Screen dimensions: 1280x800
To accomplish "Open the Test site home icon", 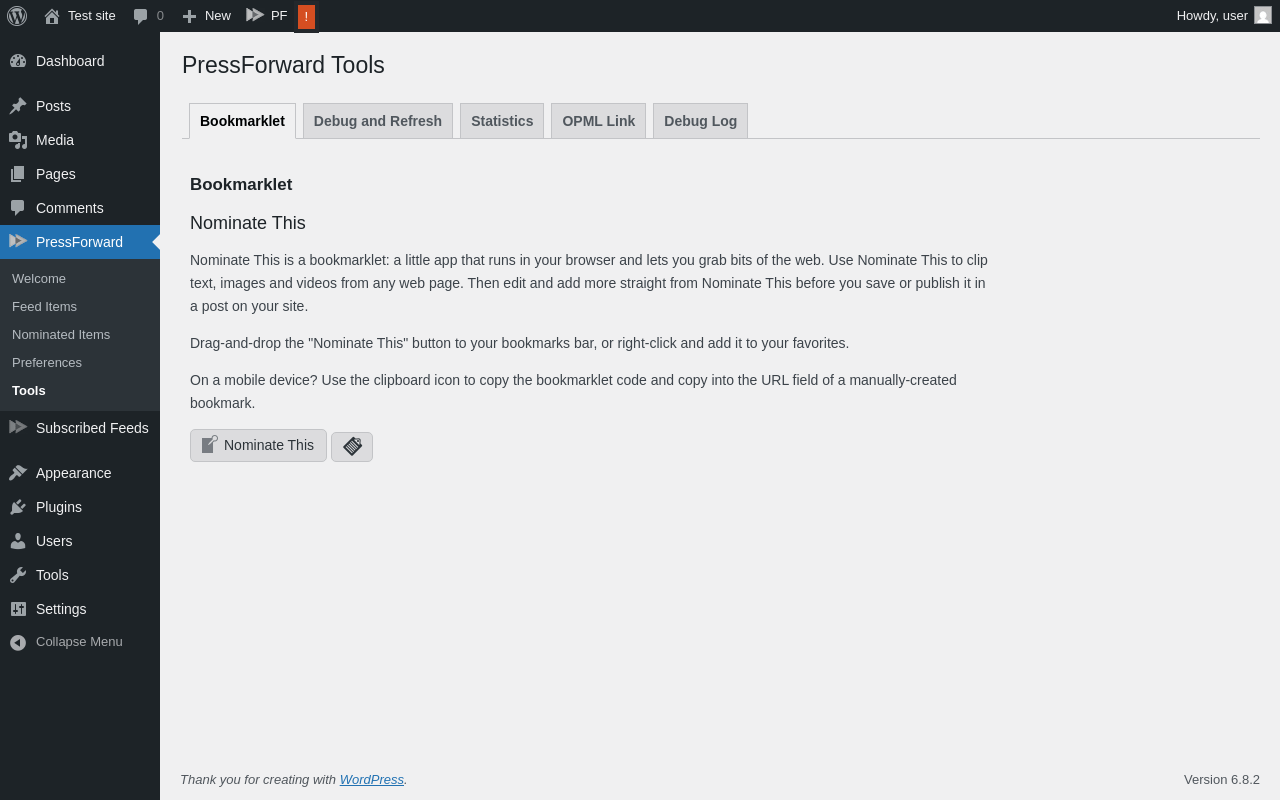I will click(x=52, y=16).
